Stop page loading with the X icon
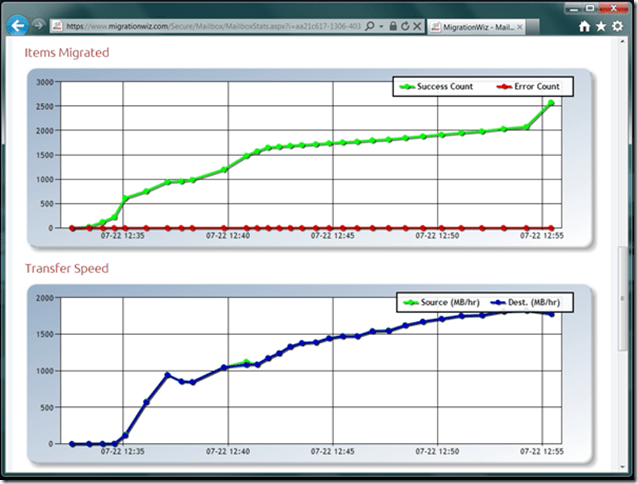 point(417,27)
